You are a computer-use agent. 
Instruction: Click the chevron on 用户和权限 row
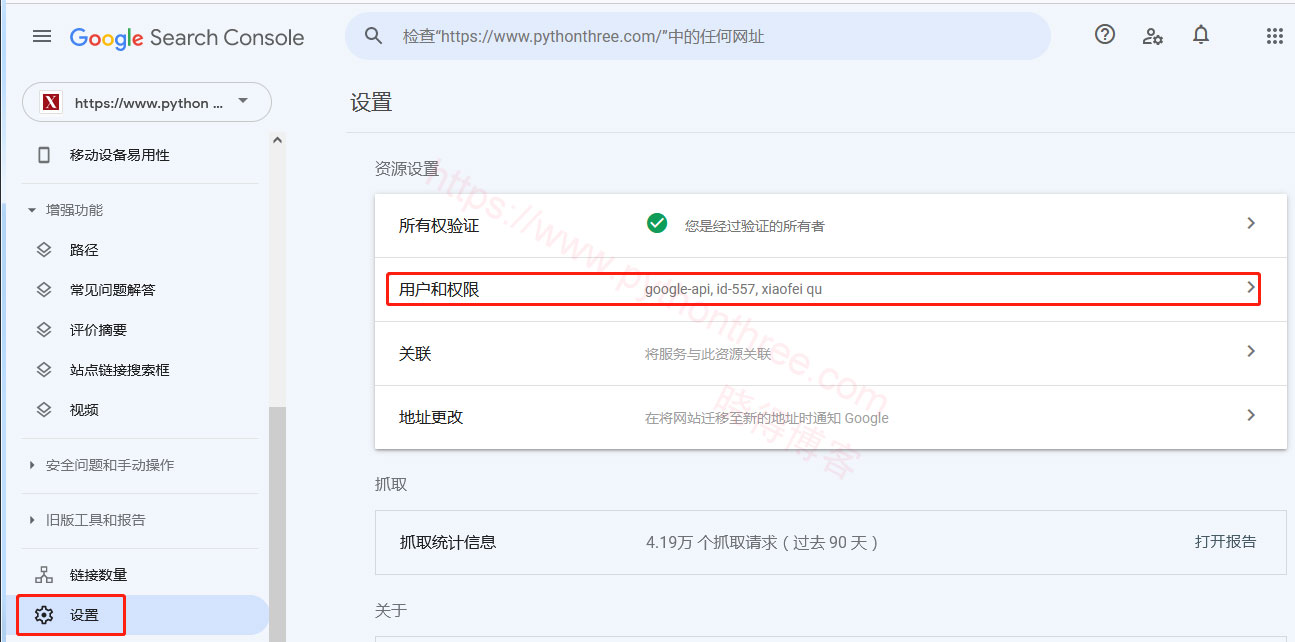tap(1251, 287)
